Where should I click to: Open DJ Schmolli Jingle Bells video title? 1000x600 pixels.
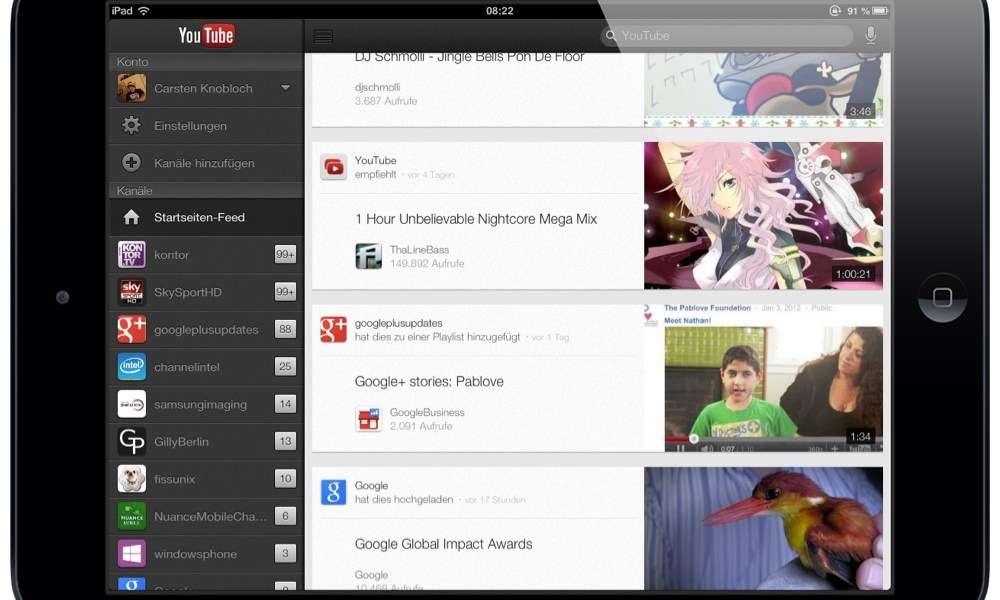click(x=469, y=57)
